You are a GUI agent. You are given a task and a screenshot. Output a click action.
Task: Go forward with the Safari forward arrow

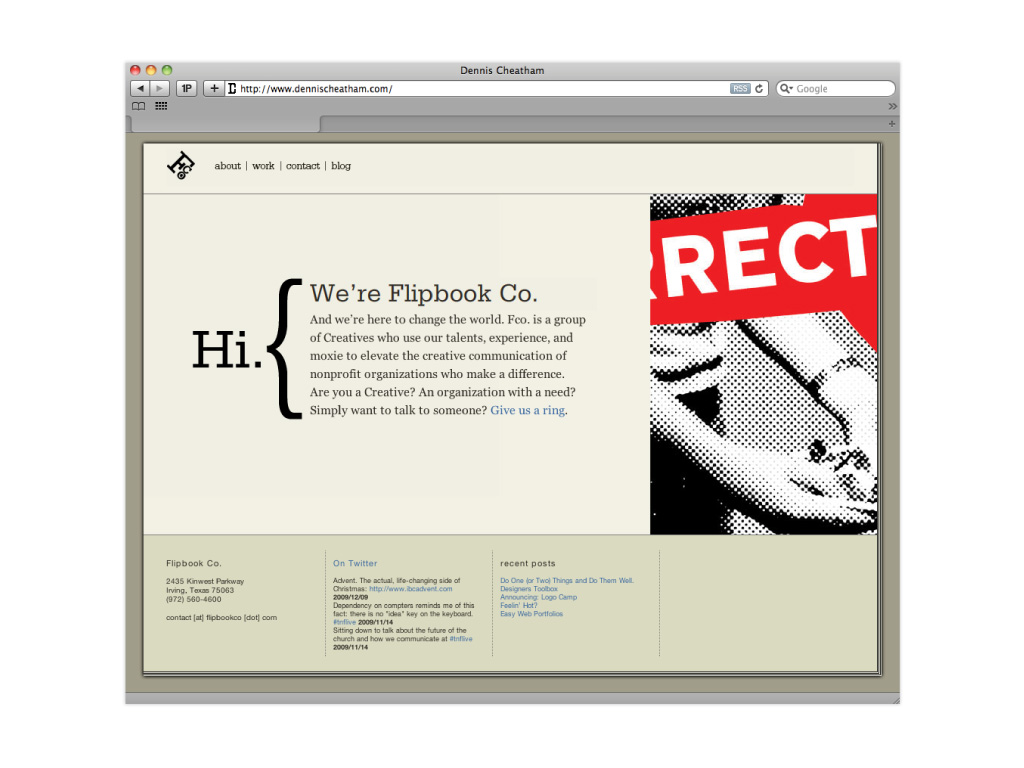click(160, 88)
